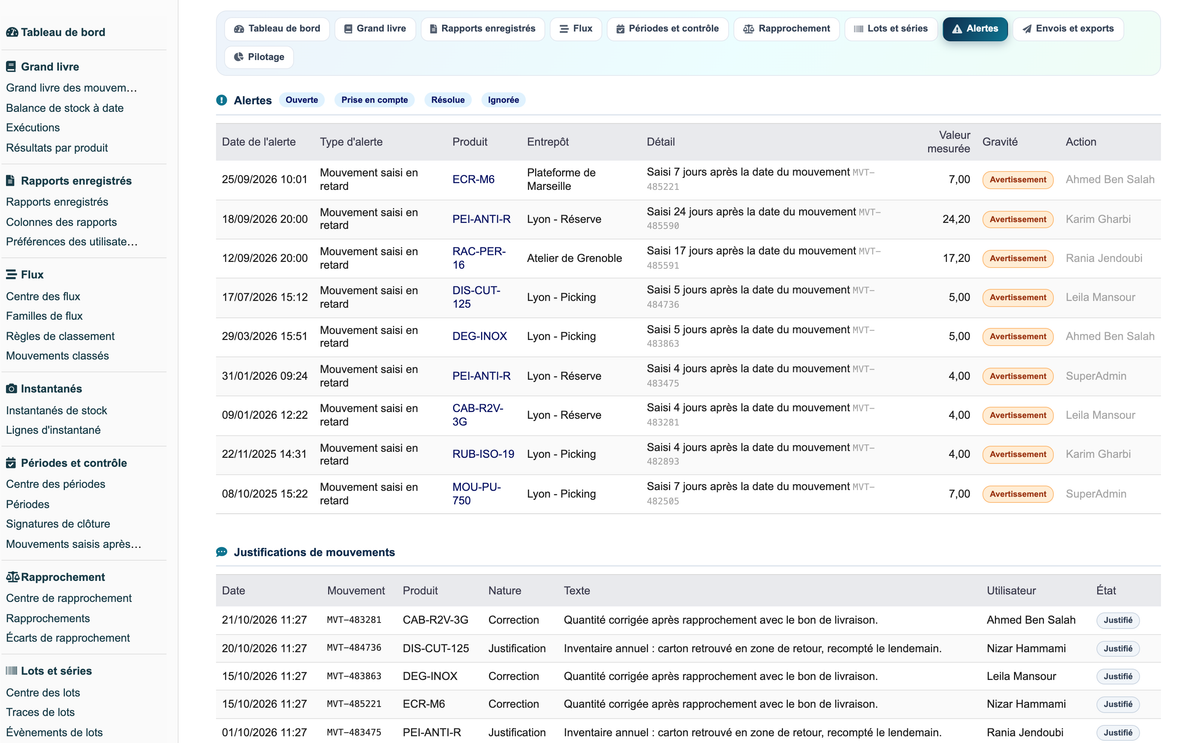Click Nizar Hammami in the DIS-CUT-125 justification row
Image resolution: width=1200 pixels, height=743 pixels.
point(1026,648)
